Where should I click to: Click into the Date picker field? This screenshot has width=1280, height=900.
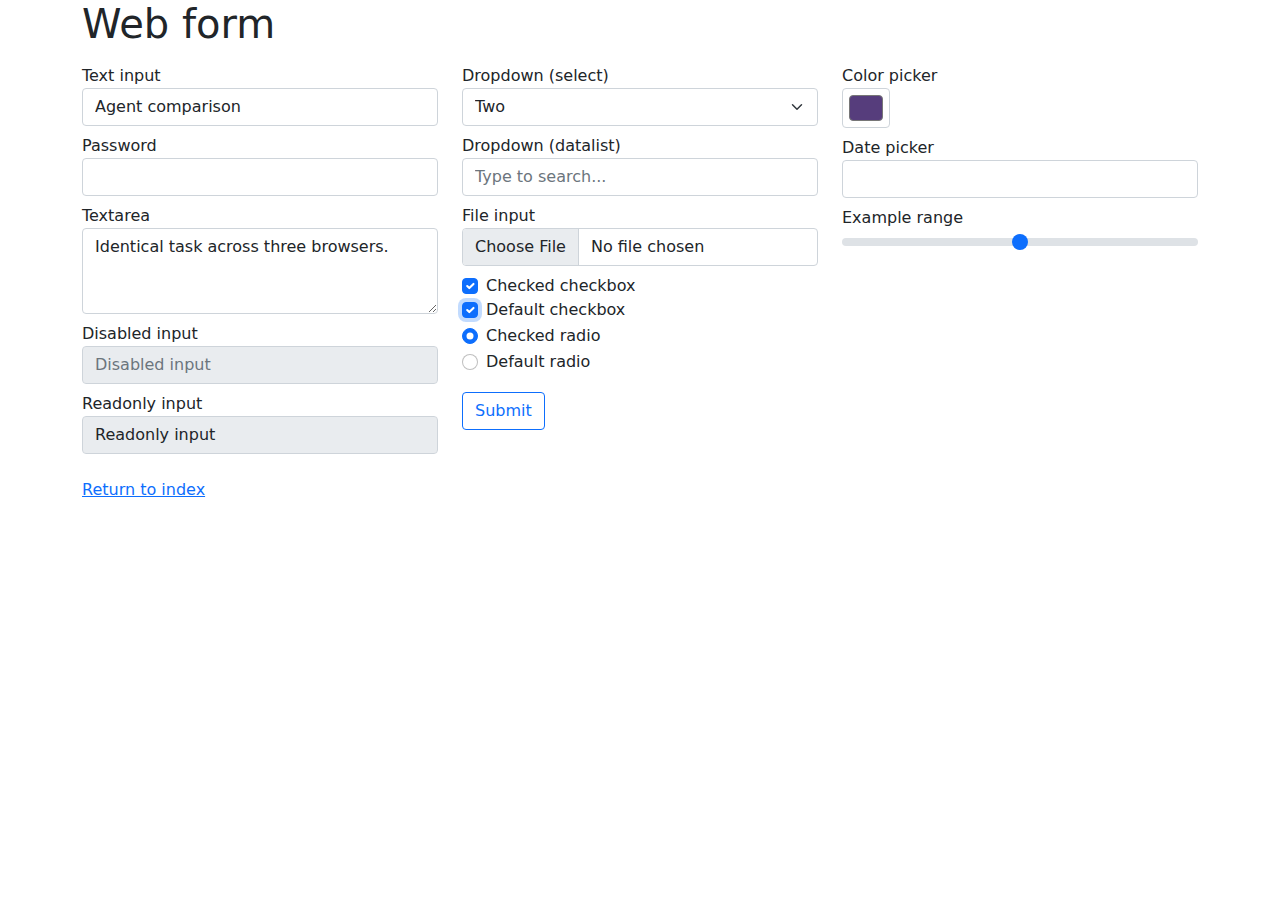click(1020, 179)
